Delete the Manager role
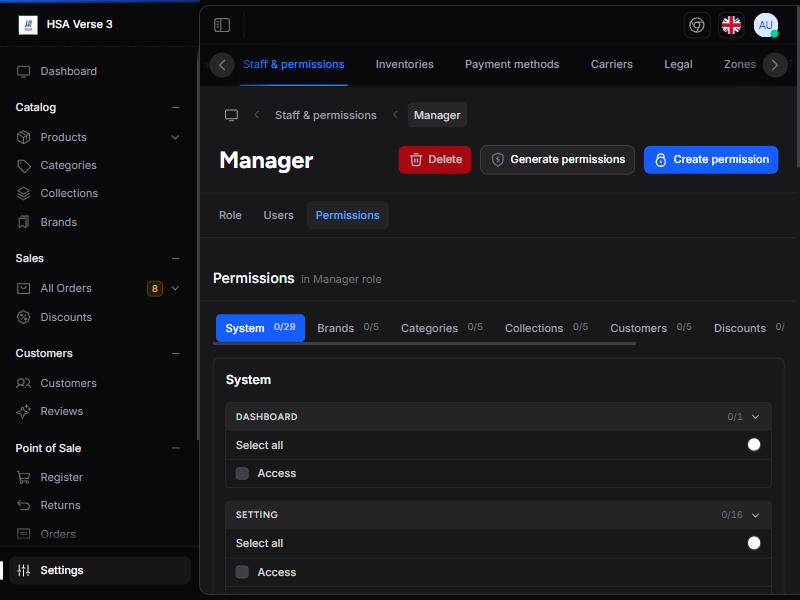Viewport: 800px width, 600px height. tap(435, 160)
